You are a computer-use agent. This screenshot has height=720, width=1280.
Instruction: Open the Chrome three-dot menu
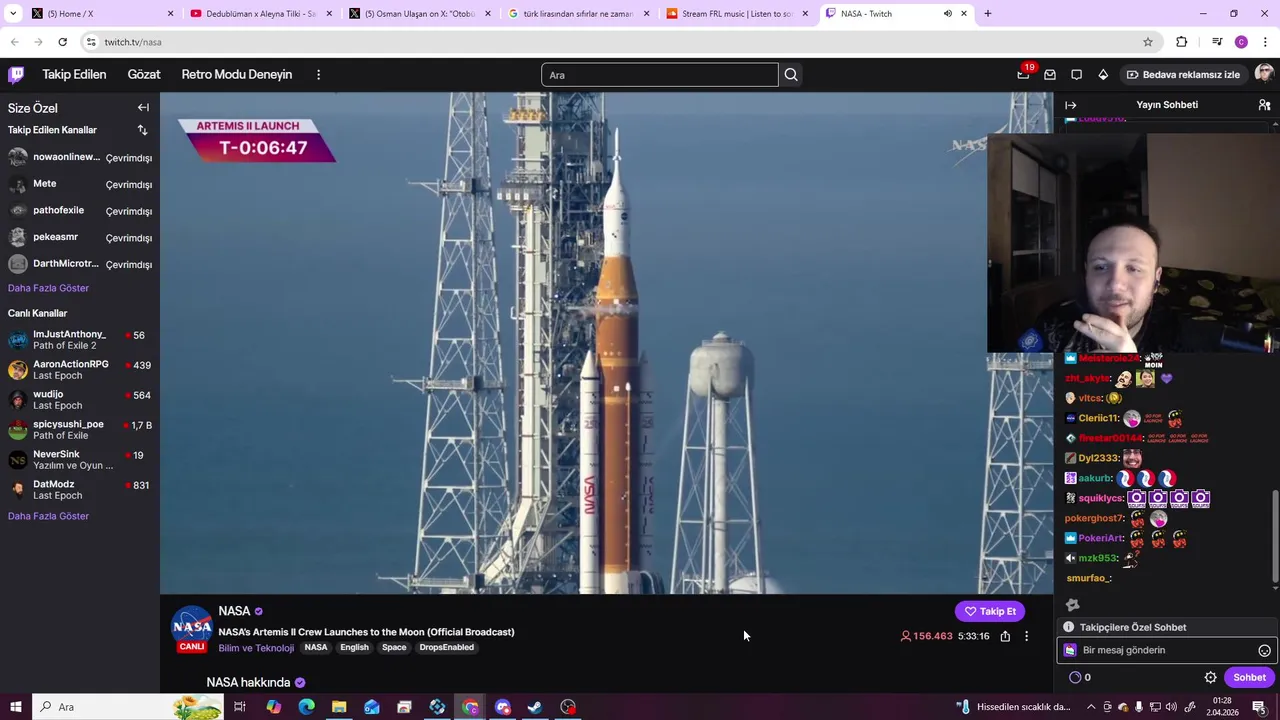pyautogui.click(x=1265, y=42)
